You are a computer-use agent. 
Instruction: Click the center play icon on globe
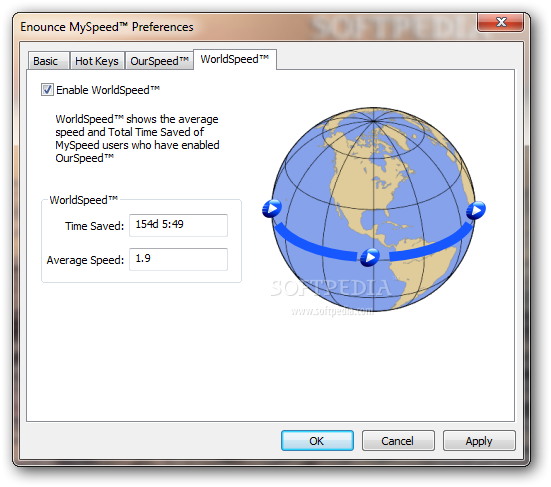(370, 257)
